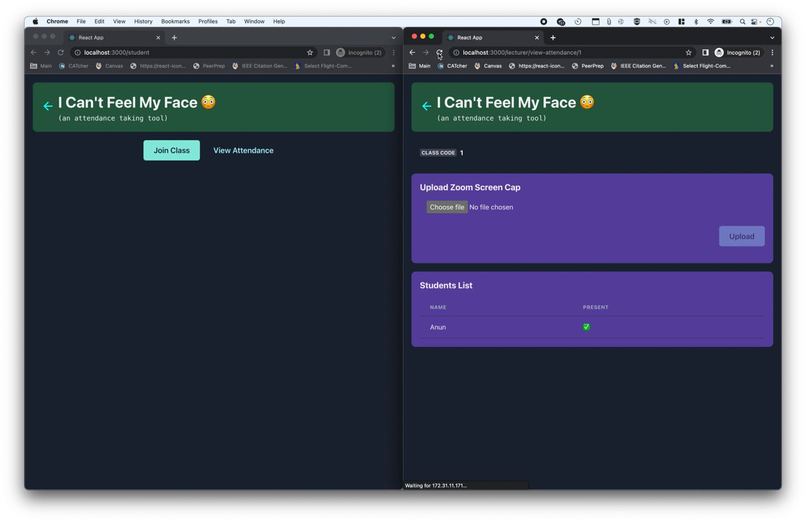This screenshot has height=522, width=806.
Task: Click the CLASS CODE badge
Action: pyautogui.click(x=438, y=153)
